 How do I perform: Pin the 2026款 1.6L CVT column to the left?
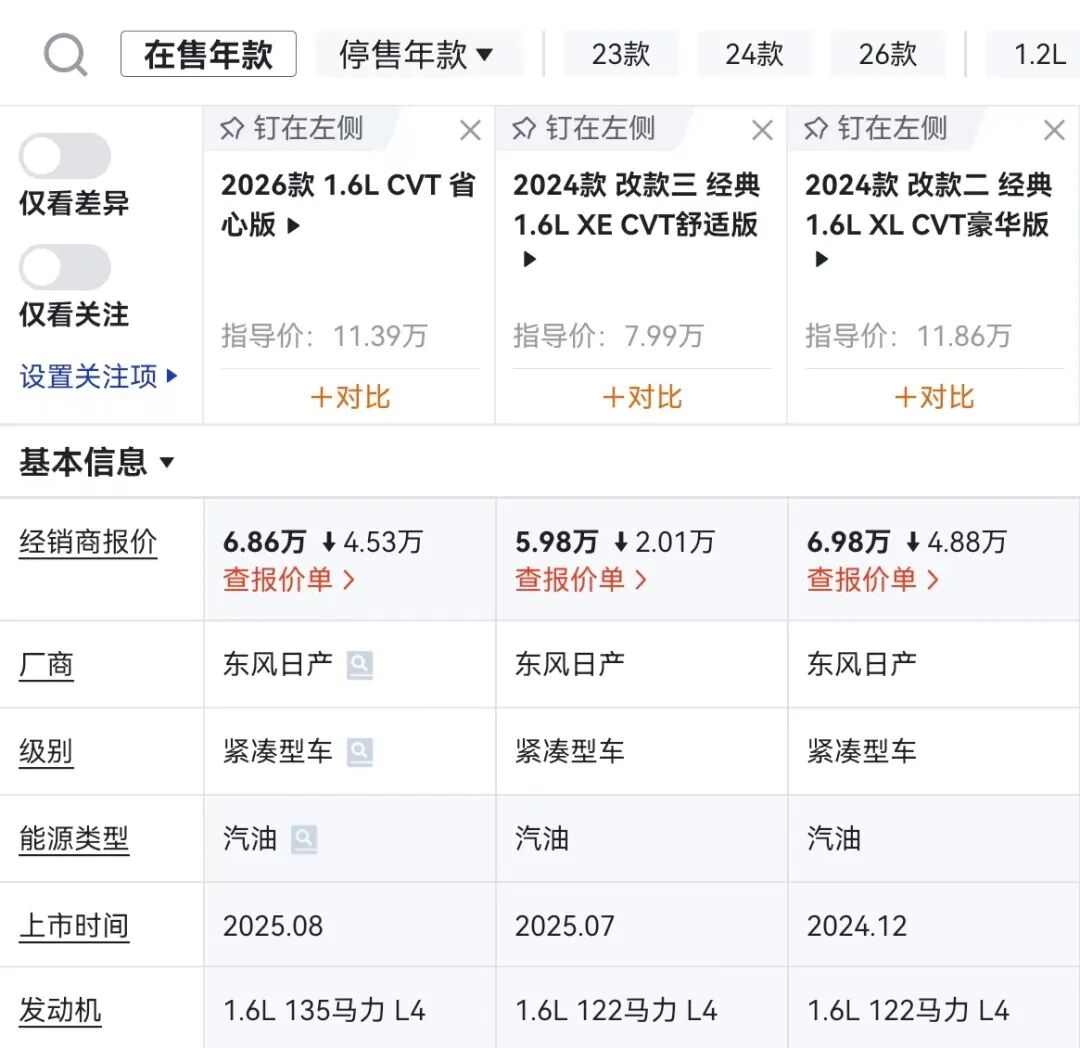(292, 129)
